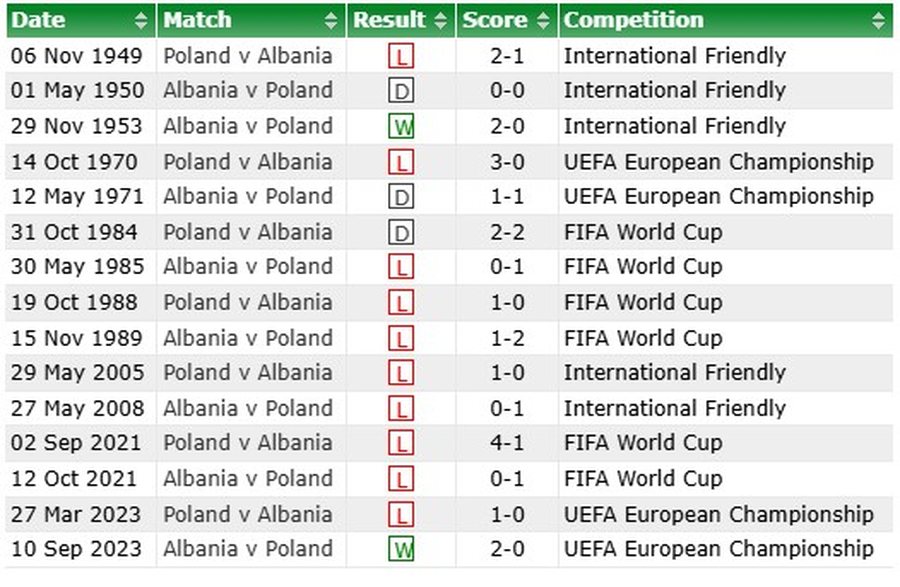This screenshot has height=587, width=900.
Task: Click the sort arrows in the Score header
Action: pos(543,20)
